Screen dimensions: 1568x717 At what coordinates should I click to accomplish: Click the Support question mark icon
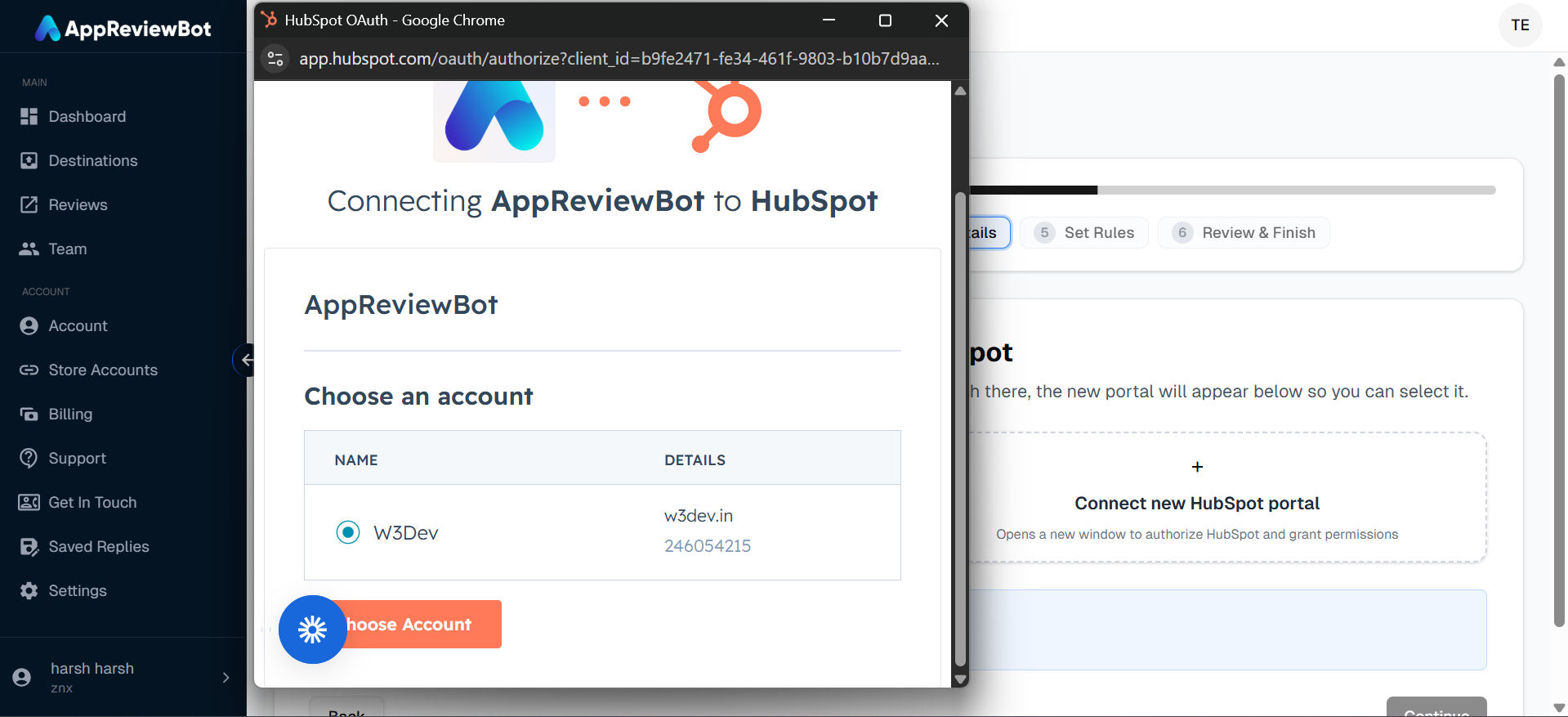tap(29, 459)
